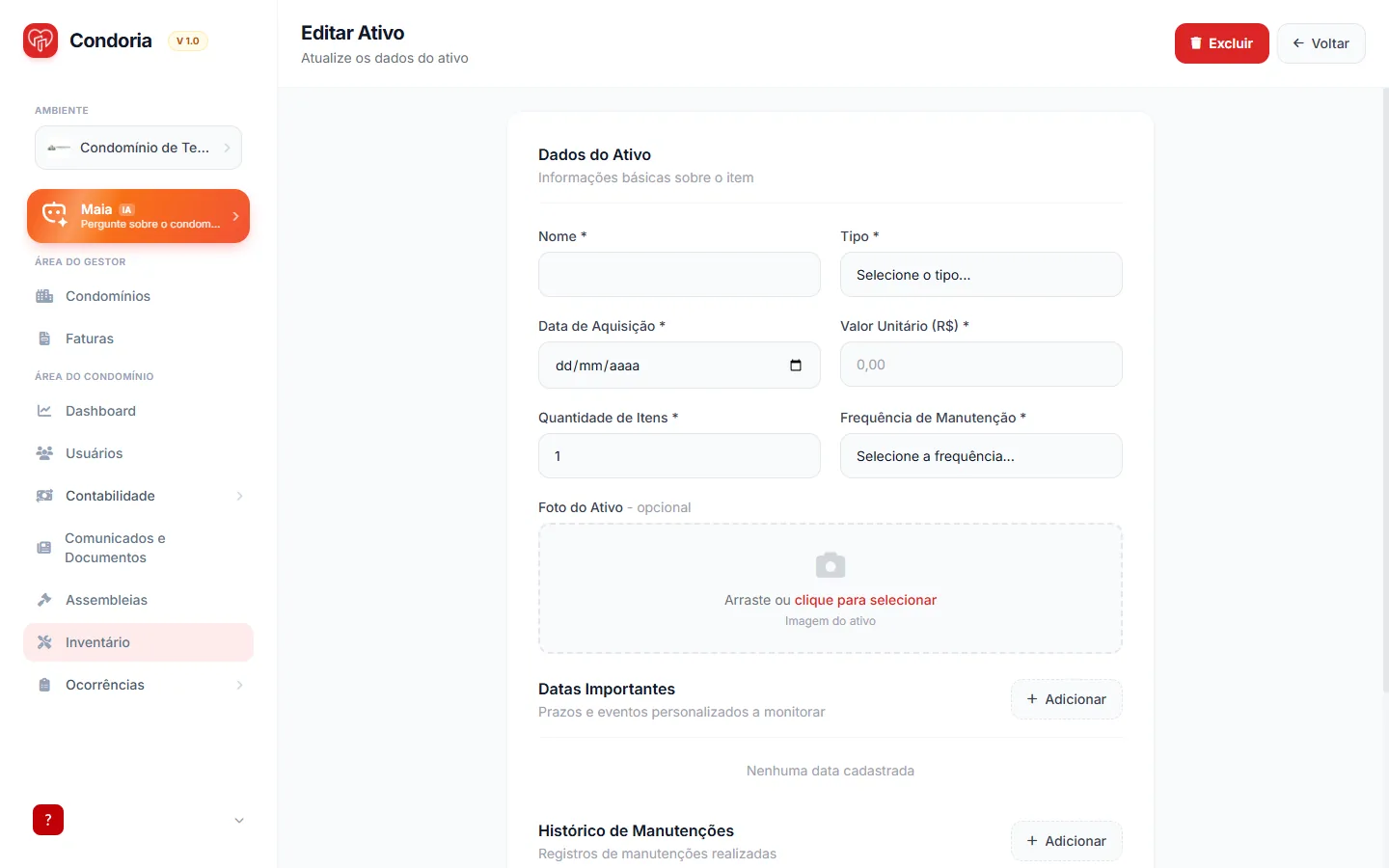1389x868 pixels.
Task: Click the Contabilidade money icon
Action: point(44,496)
